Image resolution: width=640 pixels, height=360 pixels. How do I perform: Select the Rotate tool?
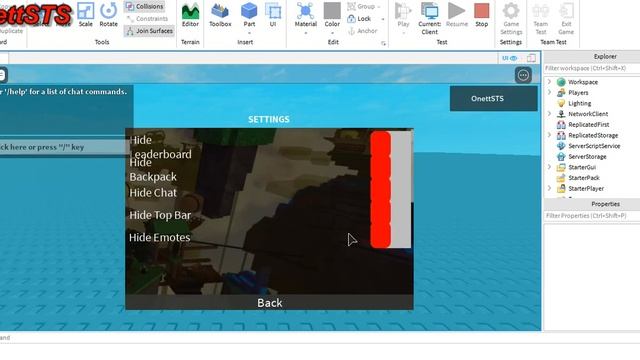pos(109,14)
